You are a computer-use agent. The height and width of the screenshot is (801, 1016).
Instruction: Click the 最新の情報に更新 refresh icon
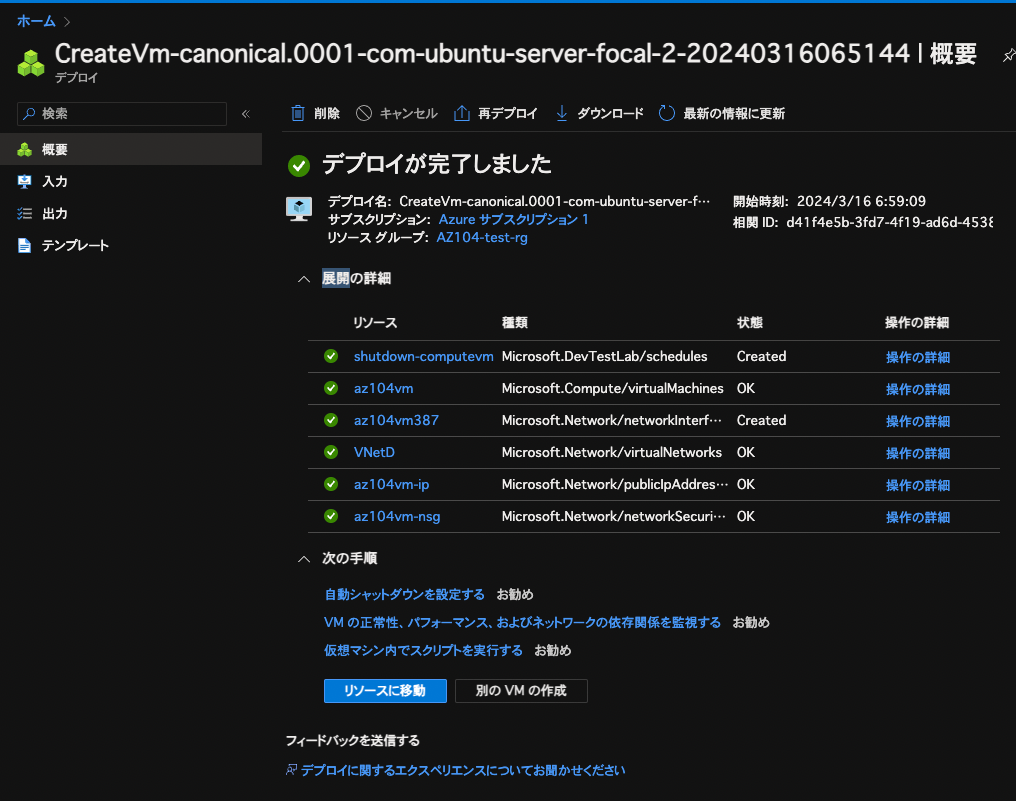pyautogui.click(x=667, y=113)
